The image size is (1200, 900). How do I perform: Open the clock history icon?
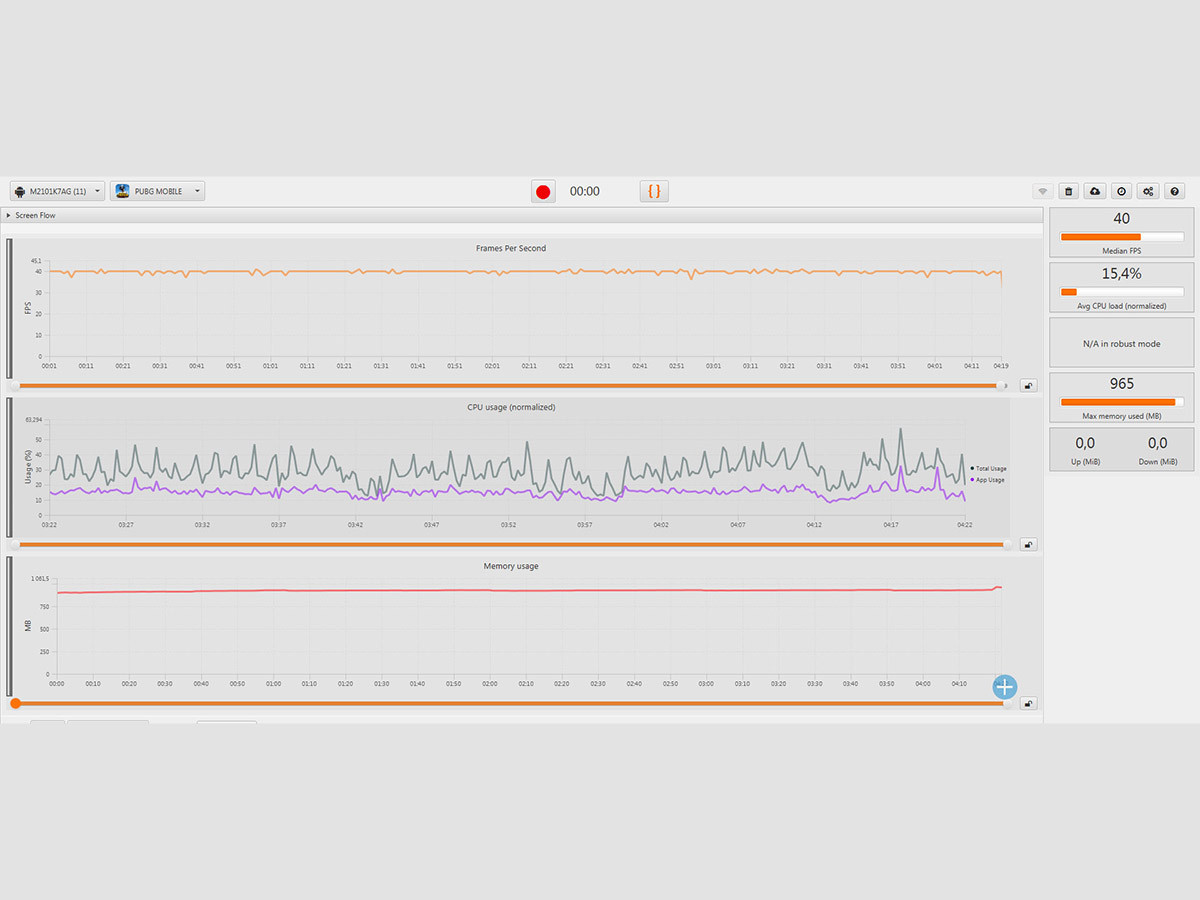[x=1122, y=191]
